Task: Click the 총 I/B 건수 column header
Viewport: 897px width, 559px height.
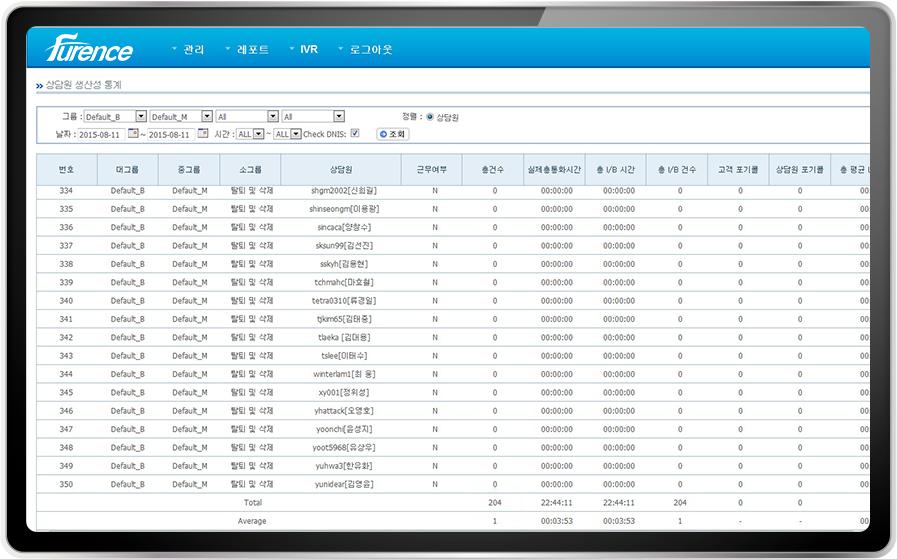Action: 677,169
